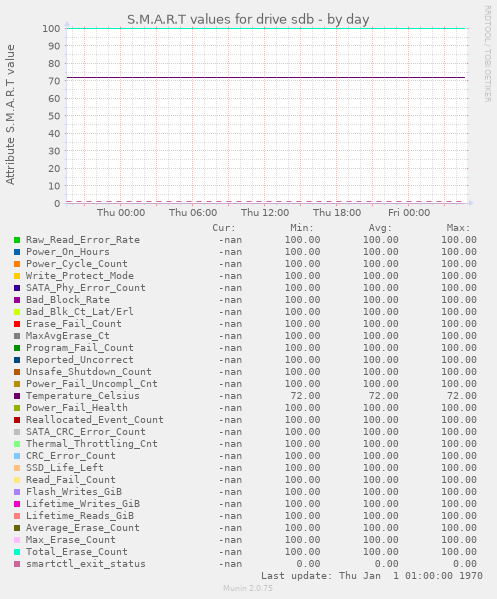Click the purple temperature line at 72
This screenshot has width=497, height=599.
[266, 78]
